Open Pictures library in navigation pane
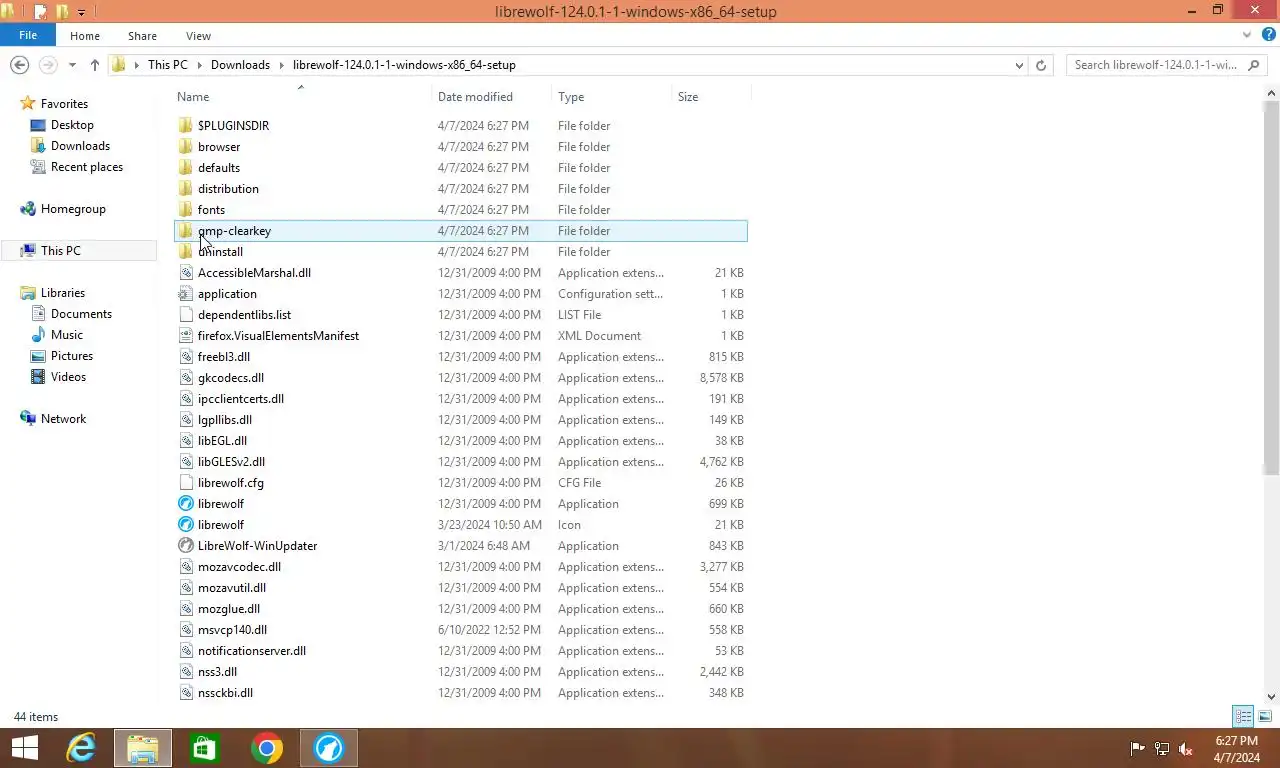Screen dimensions: 1280x768 [72, 356]
